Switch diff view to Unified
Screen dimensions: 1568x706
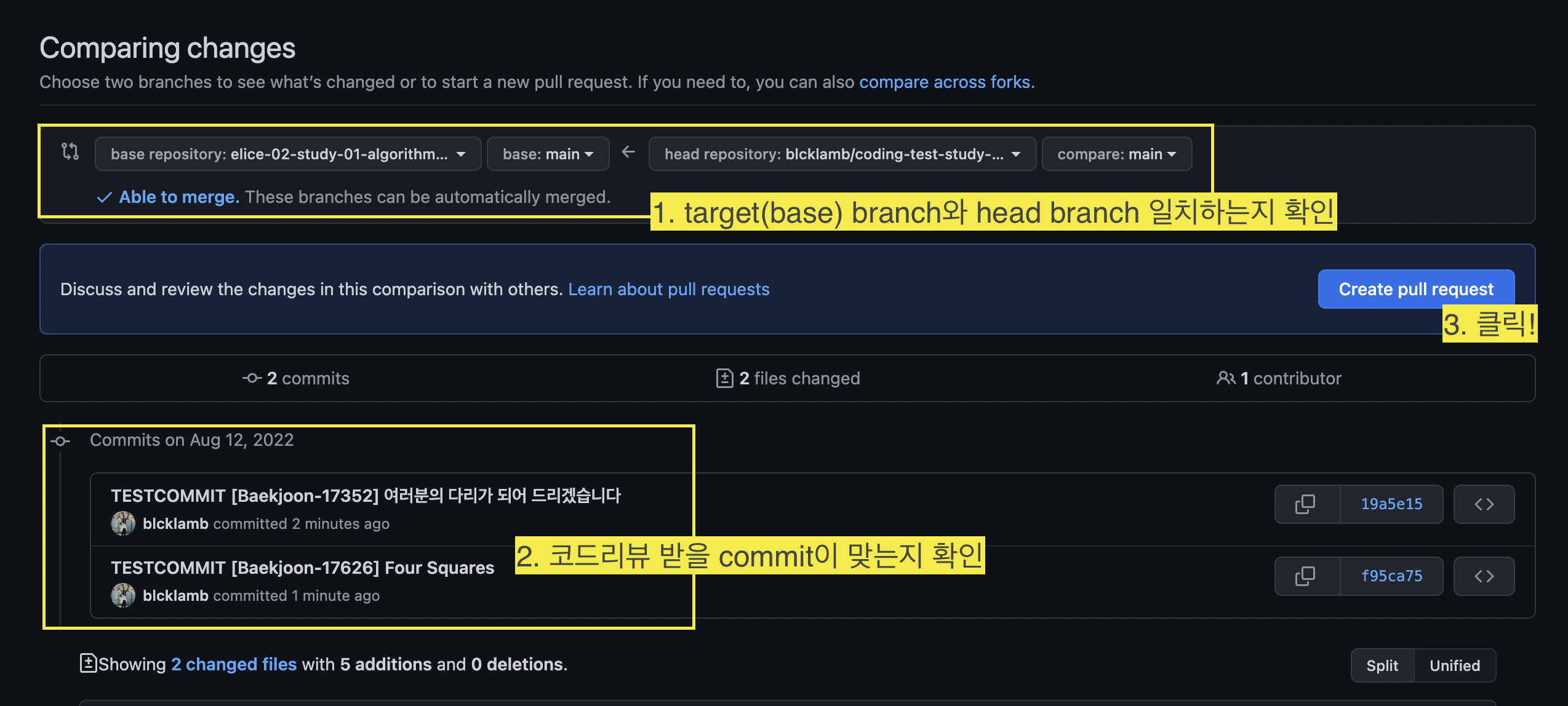click(x=1455, y=665)
